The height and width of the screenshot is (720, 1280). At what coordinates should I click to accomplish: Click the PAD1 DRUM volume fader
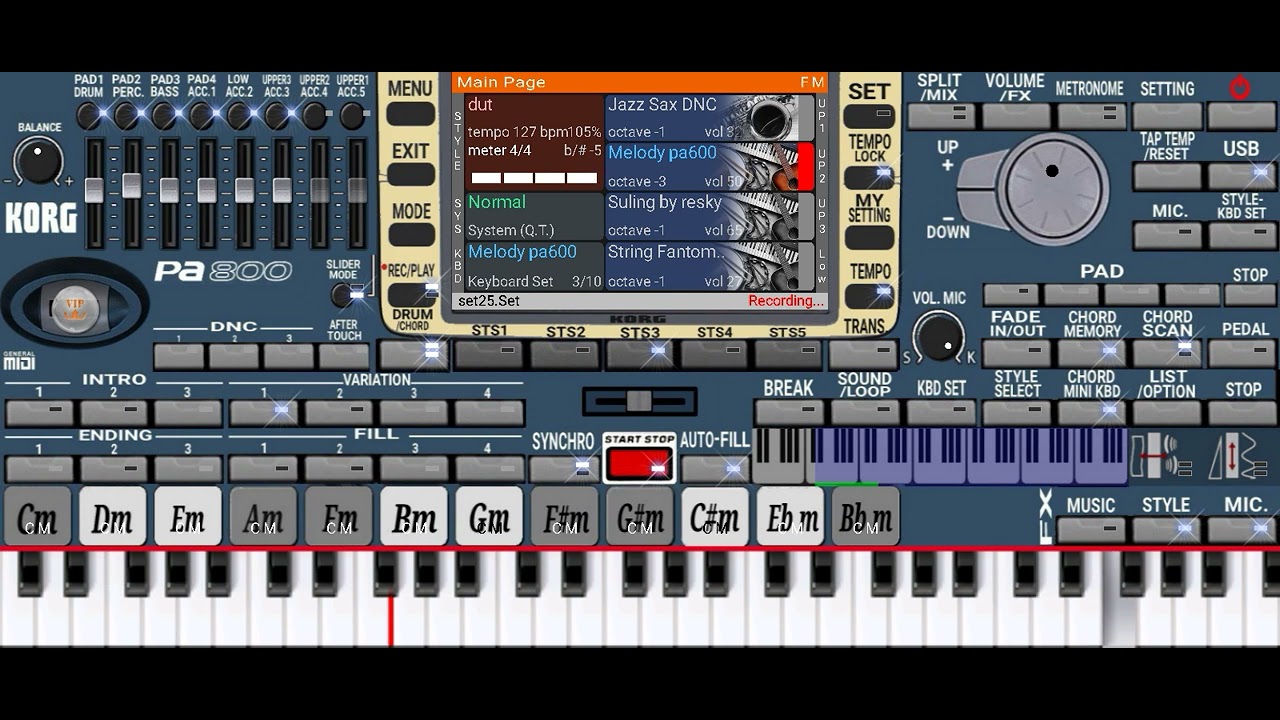94,193
